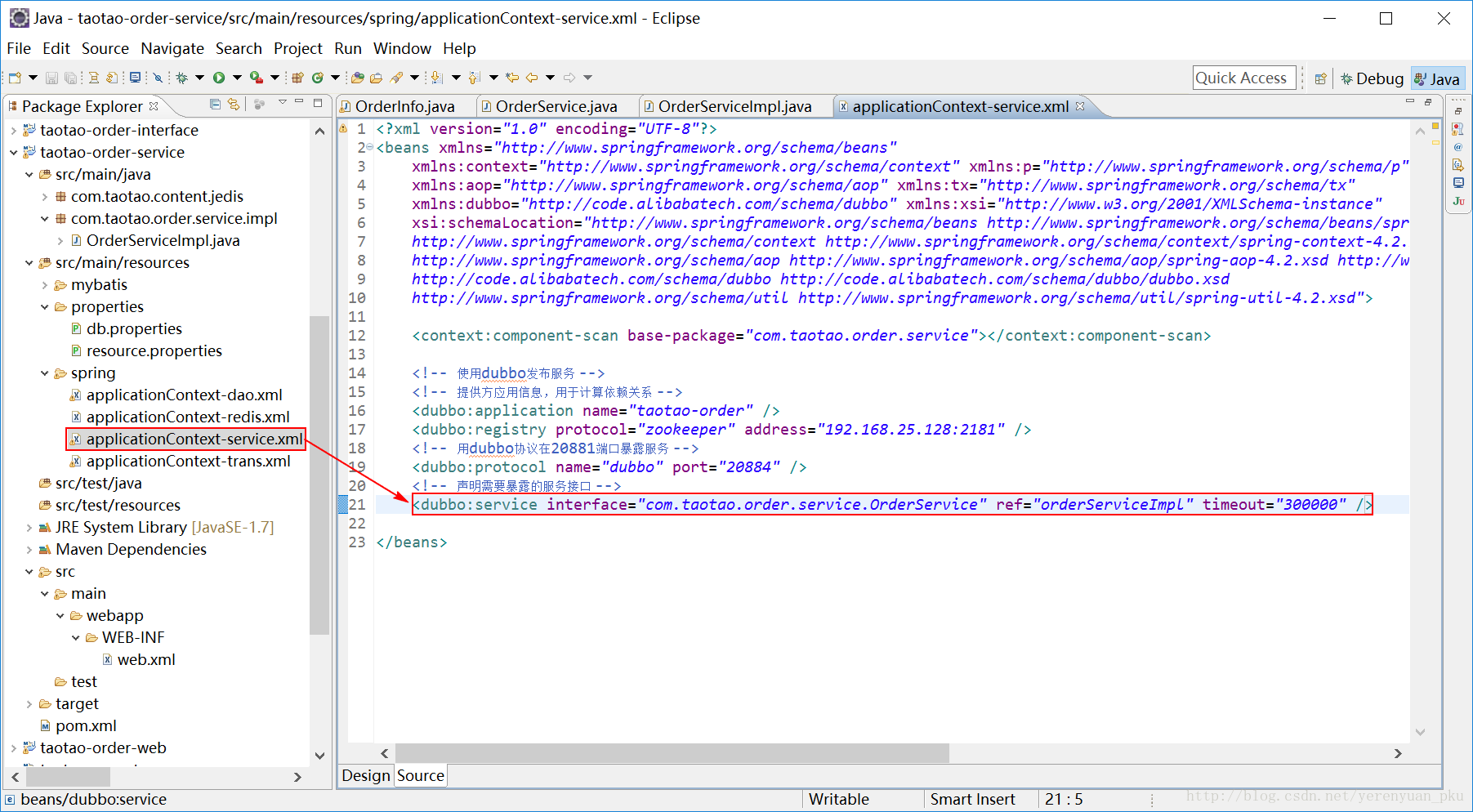Collapse the taotao-order-service project
Viewport: 1473px width, 812px height.
pyautogui.click(x=13, y=152)
